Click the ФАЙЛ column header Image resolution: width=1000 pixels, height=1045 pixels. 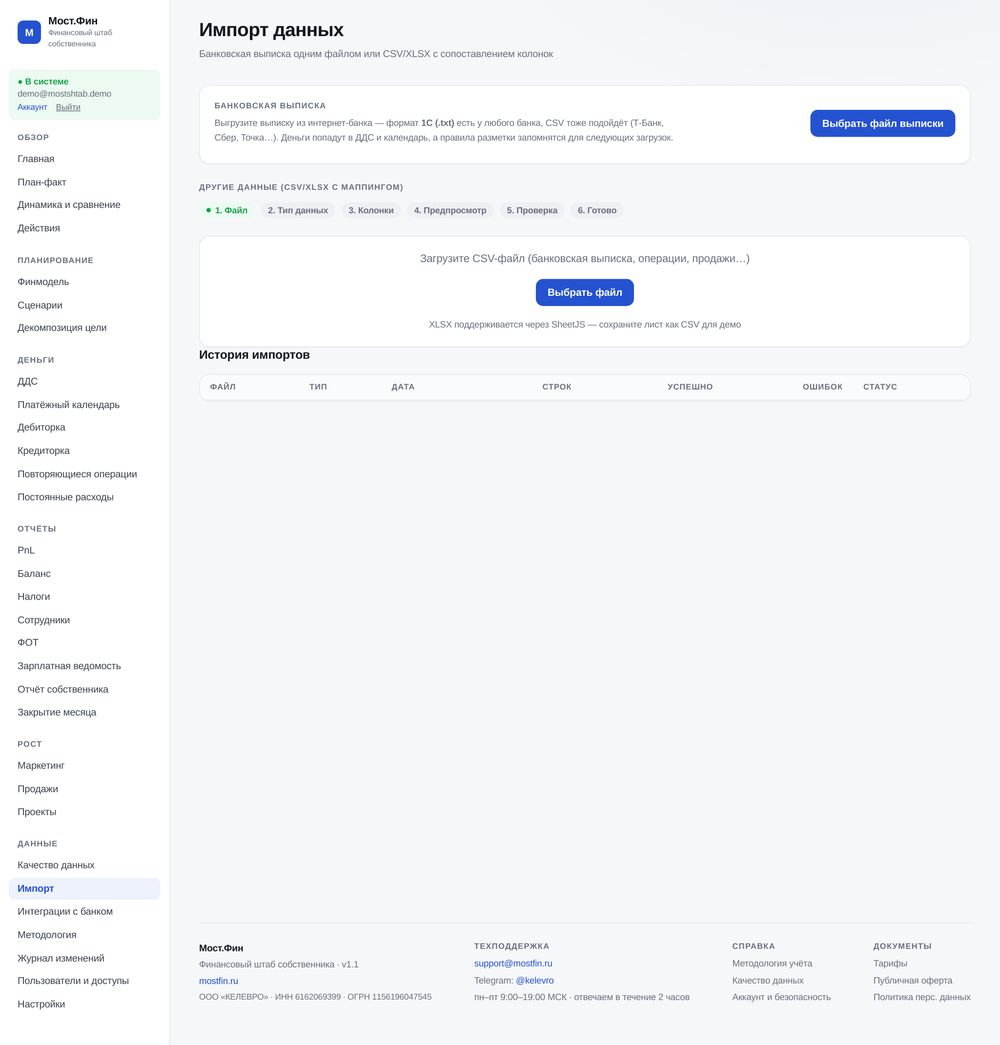pyautogui.click(x=223, y=387)
